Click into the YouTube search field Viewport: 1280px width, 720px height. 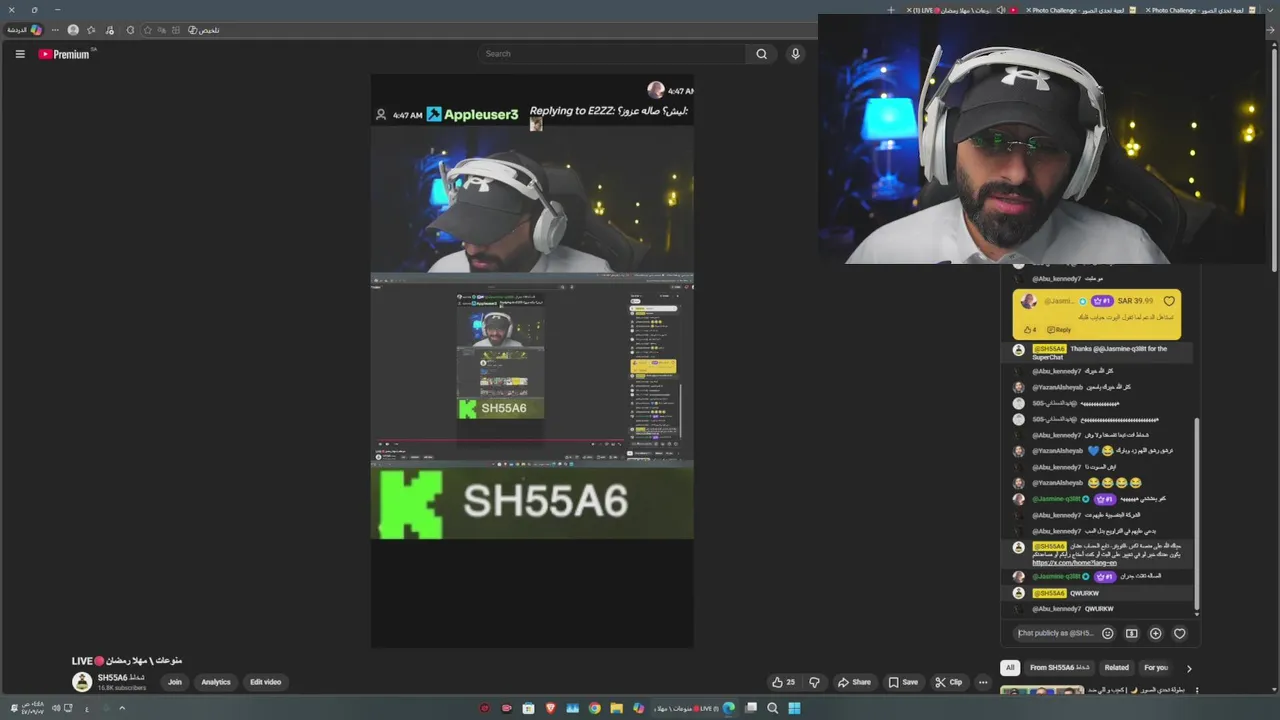[611, 54]
